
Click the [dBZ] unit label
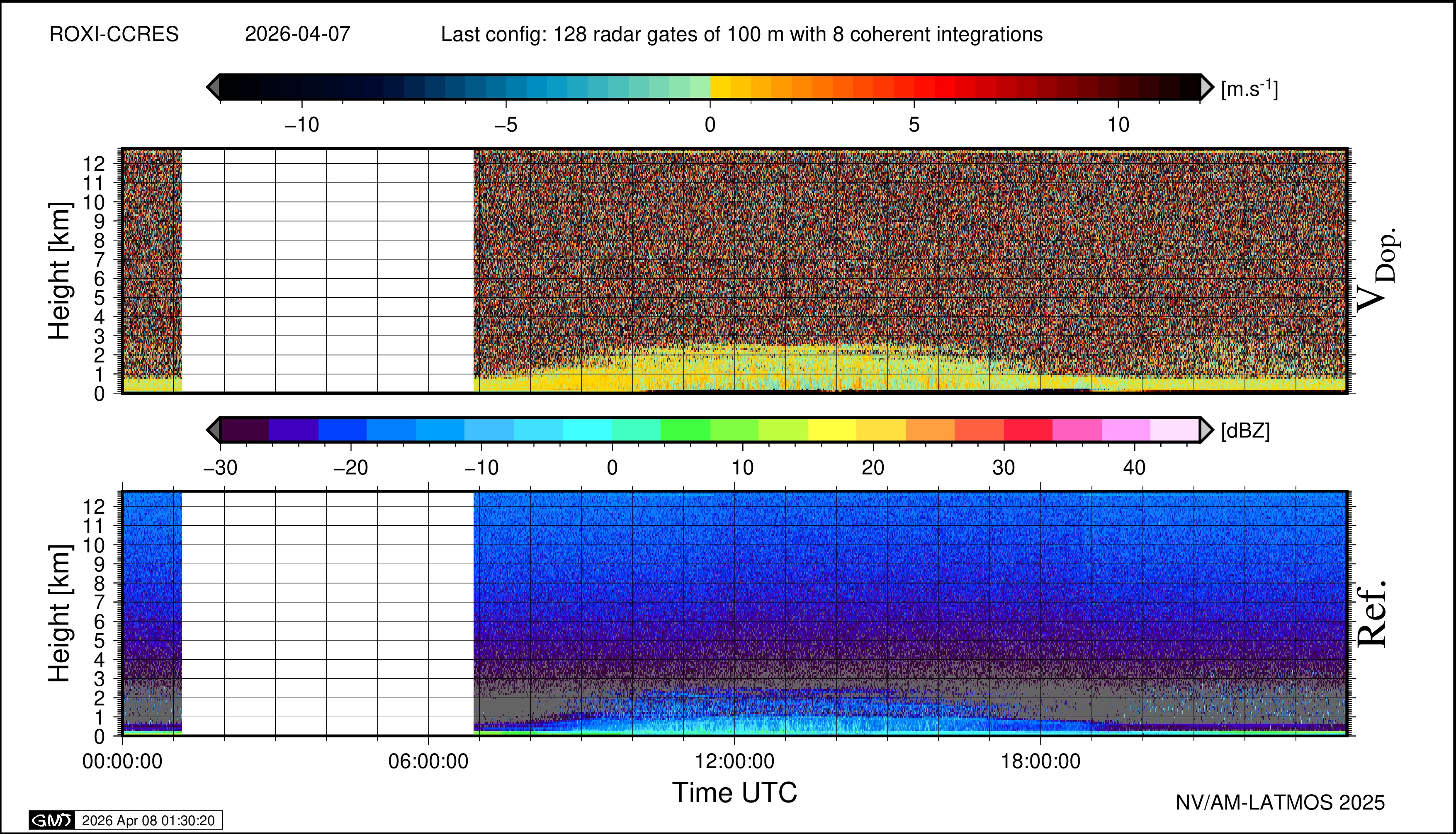(1245, 431)
